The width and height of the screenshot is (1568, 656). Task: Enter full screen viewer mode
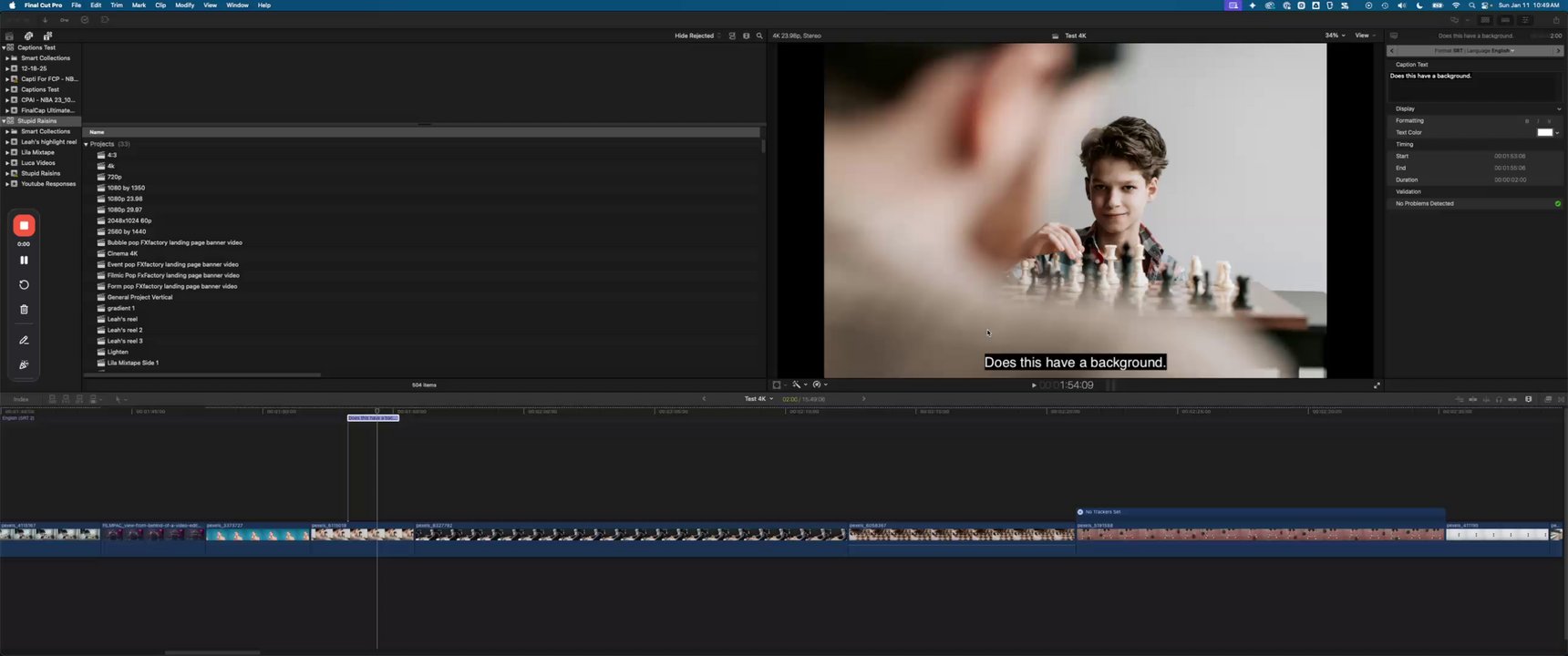tap(1377, 385)
